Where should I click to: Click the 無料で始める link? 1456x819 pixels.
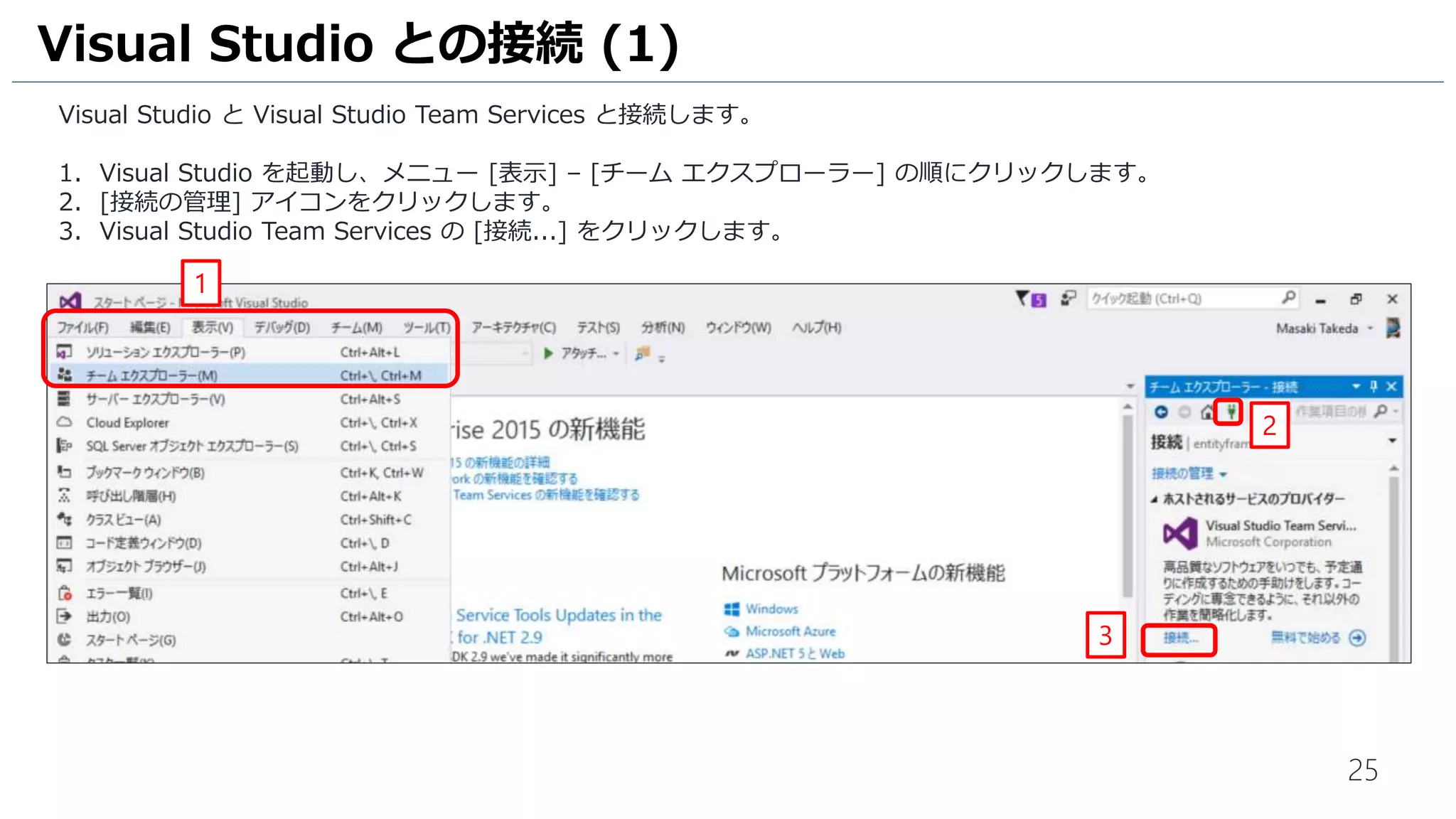pos(1305,638)
